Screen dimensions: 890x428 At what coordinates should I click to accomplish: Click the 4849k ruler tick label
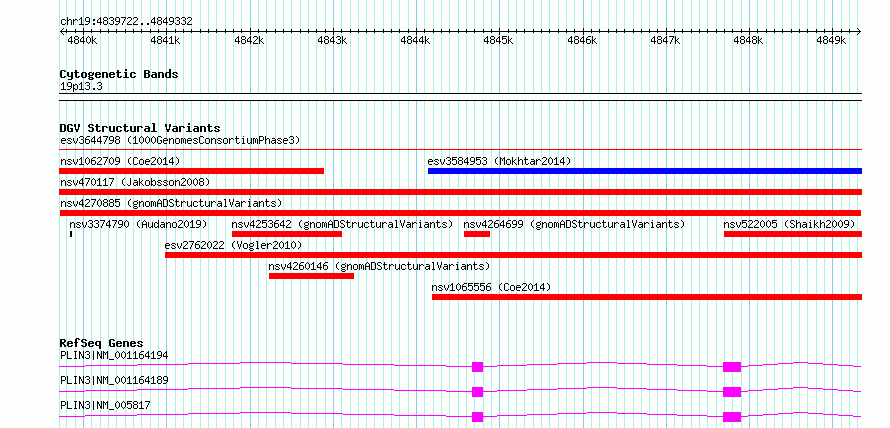click(x=832, y=41)
